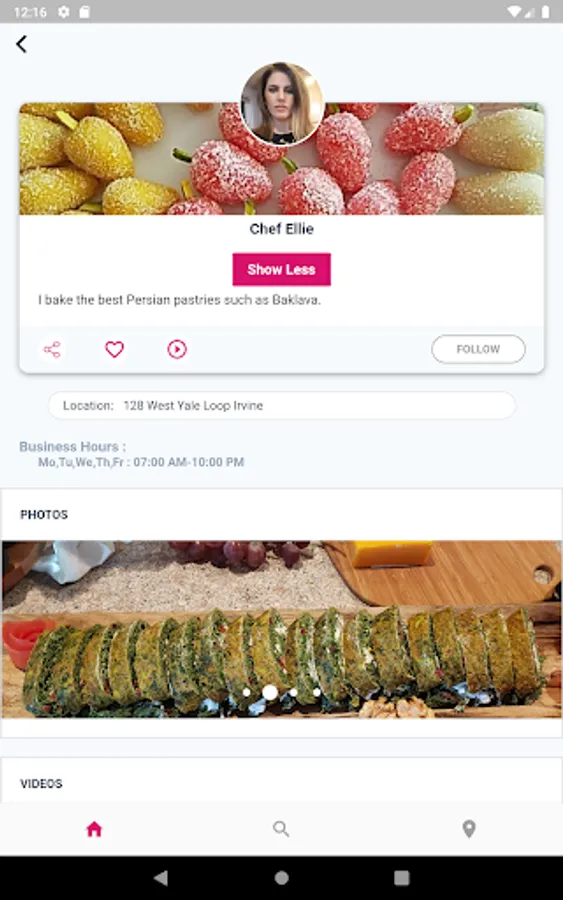
Task: Tap the Android back navigation button
Action: (161, 878)
